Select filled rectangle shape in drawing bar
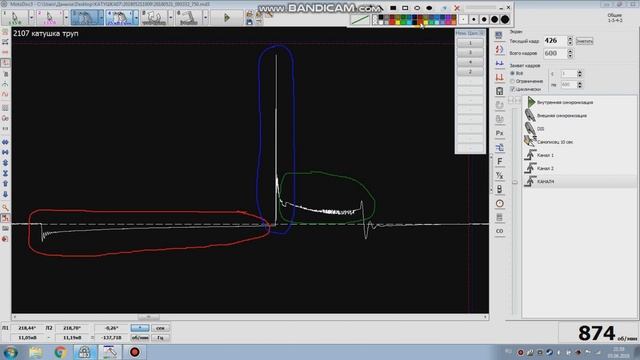Screen dimensions: 640x360 [393, 8]
